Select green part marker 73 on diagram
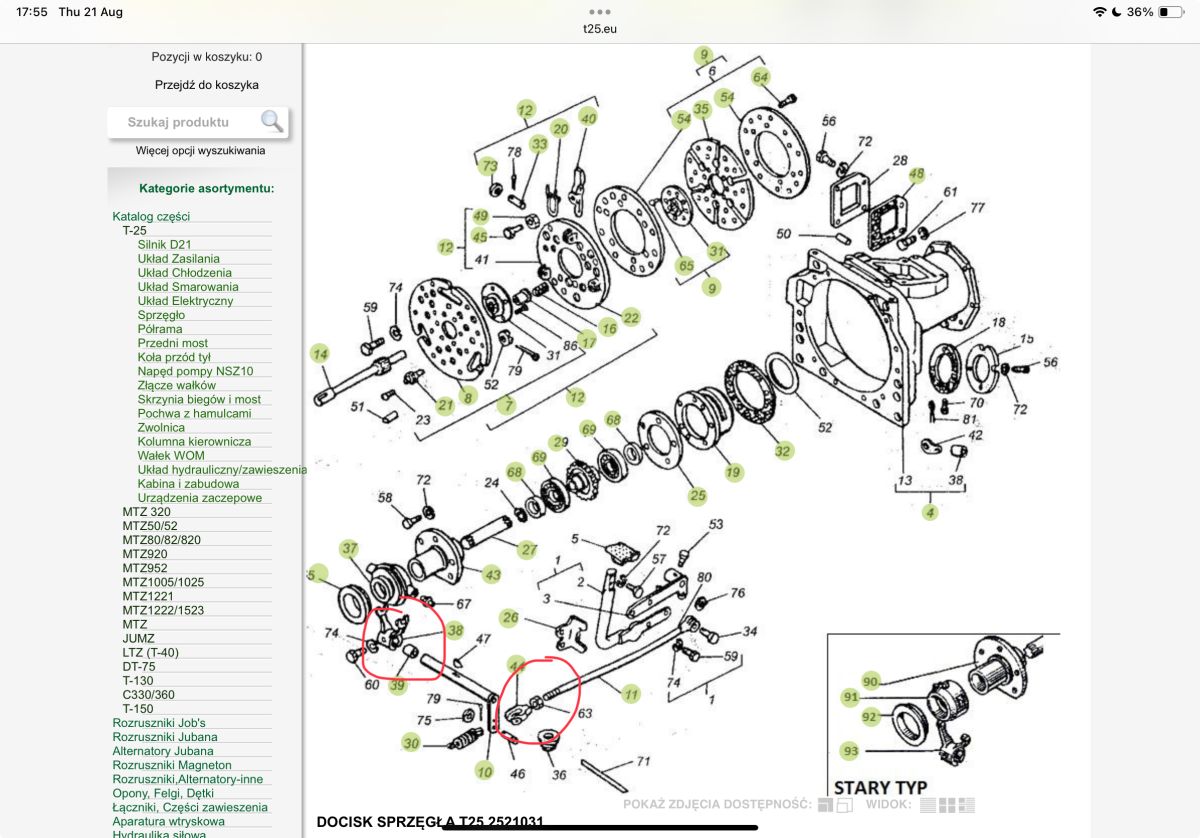Screen dimensions: 1200x838 click(490, 165)
